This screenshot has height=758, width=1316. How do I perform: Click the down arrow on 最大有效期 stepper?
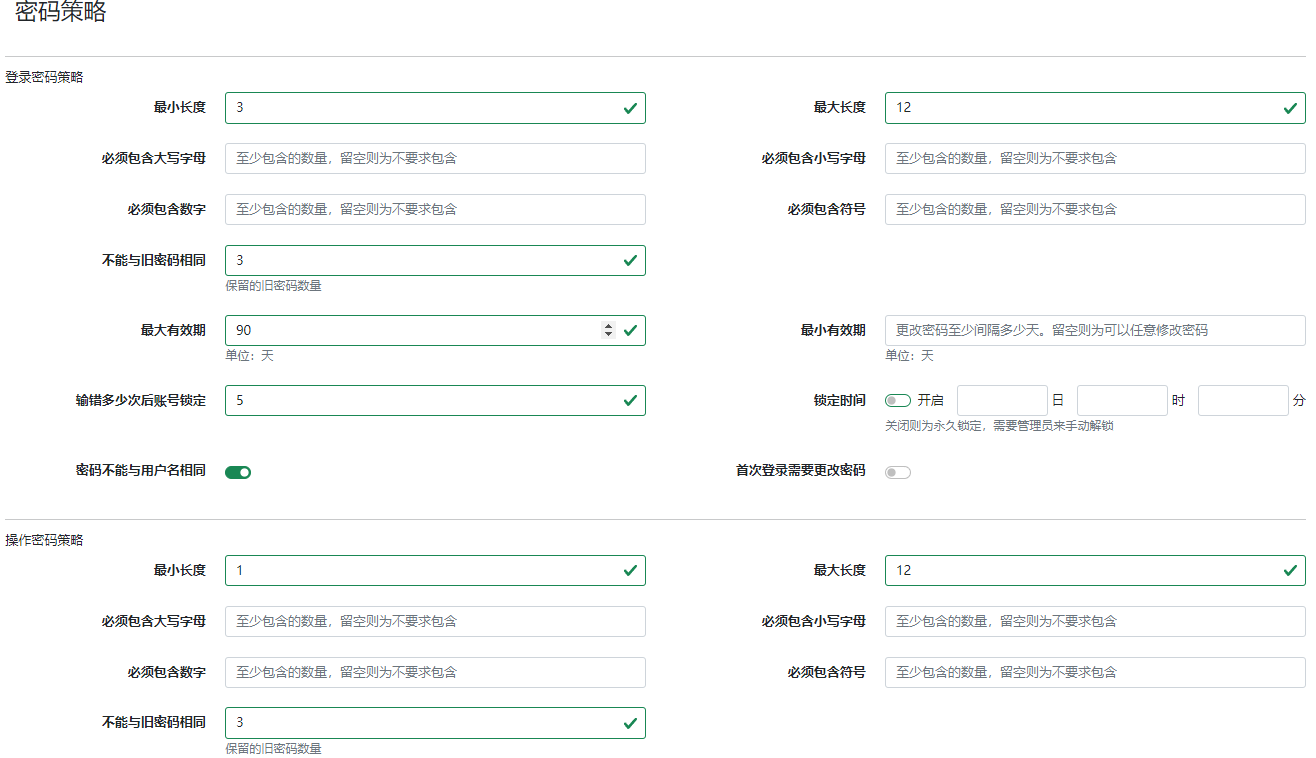(608, 336)
